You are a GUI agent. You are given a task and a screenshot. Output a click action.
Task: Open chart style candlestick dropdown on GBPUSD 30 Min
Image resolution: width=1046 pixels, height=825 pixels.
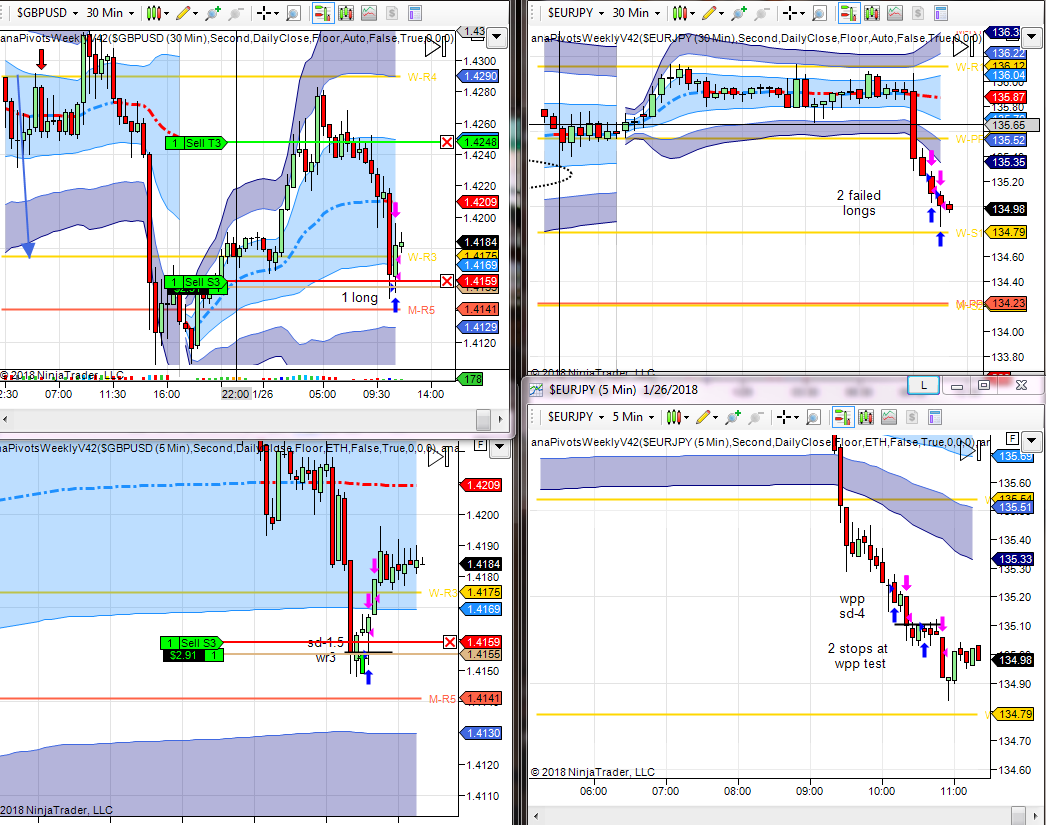157,13
